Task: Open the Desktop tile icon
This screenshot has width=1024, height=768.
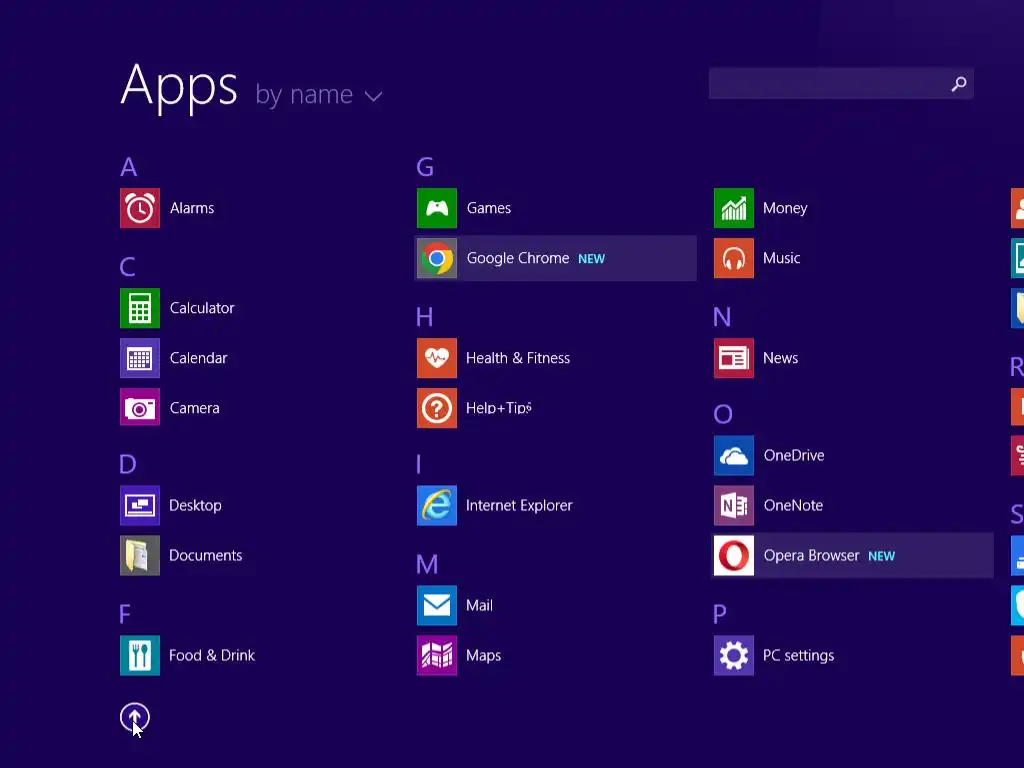Action: (x=140, y=505)
